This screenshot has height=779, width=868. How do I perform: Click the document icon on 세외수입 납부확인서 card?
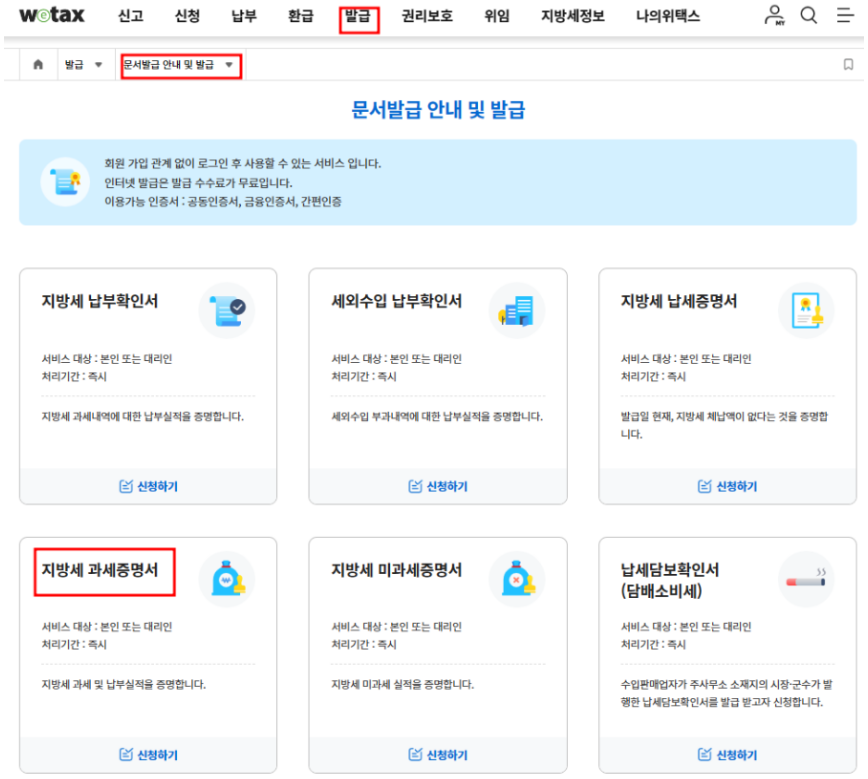(517, 310)
